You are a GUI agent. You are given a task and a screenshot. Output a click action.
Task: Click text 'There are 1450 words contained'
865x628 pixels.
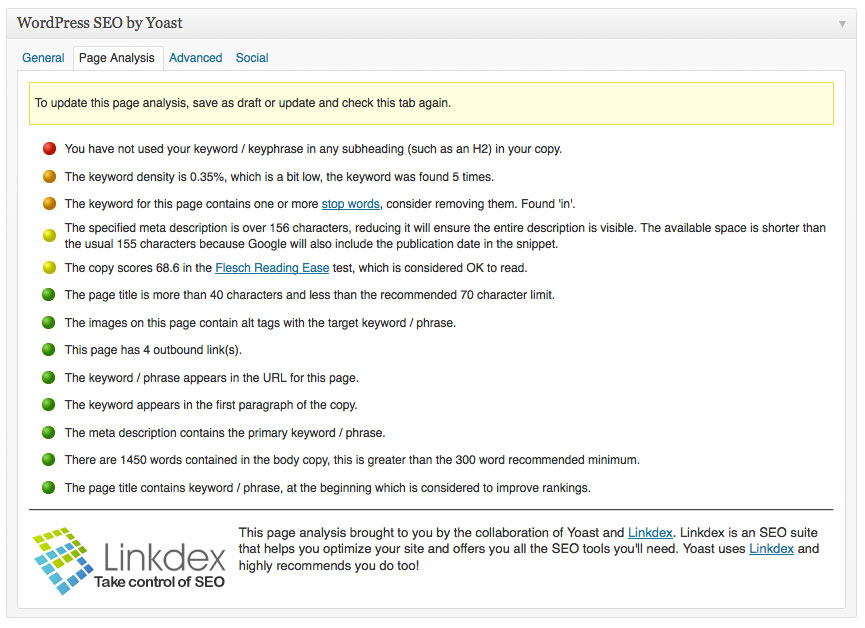click(151, 460)
